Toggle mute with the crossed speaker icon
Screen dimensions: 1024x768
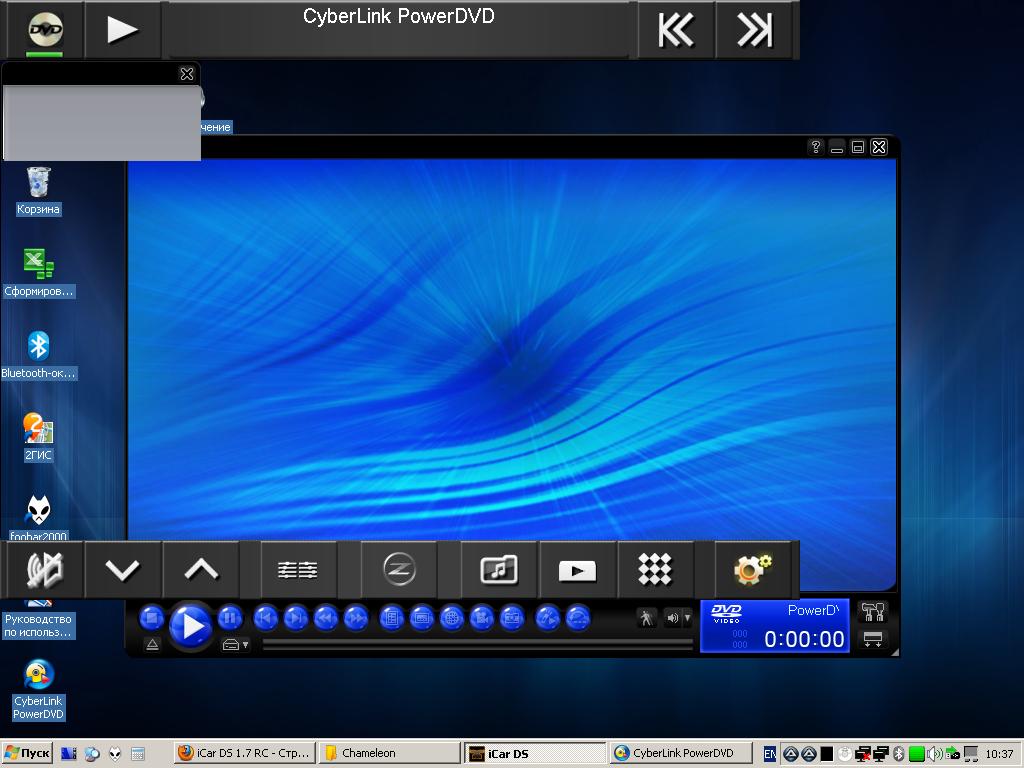pos(44,570)
